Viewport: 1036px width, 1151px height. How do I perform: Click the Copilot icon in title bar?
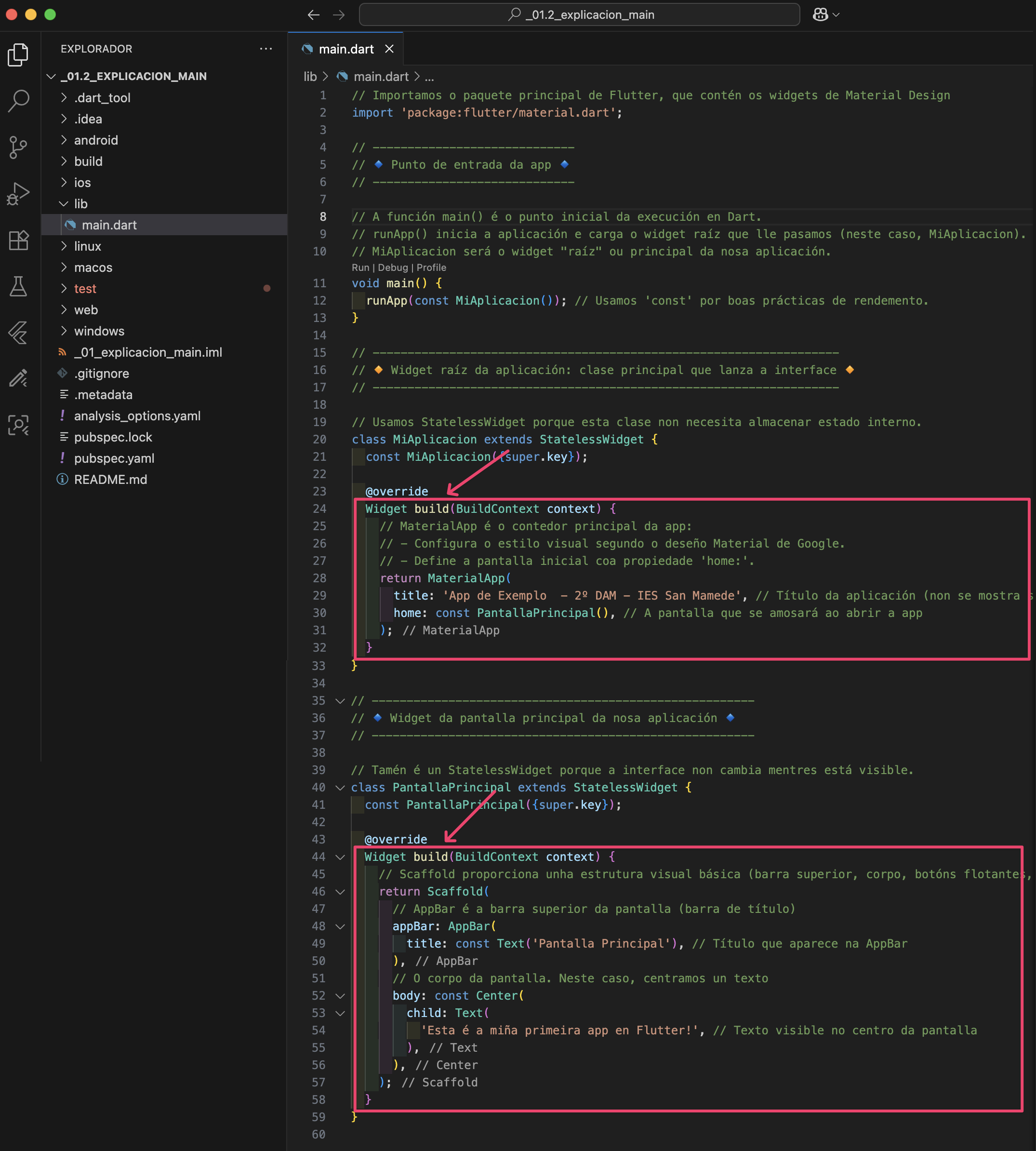click(x=820, y=15)
